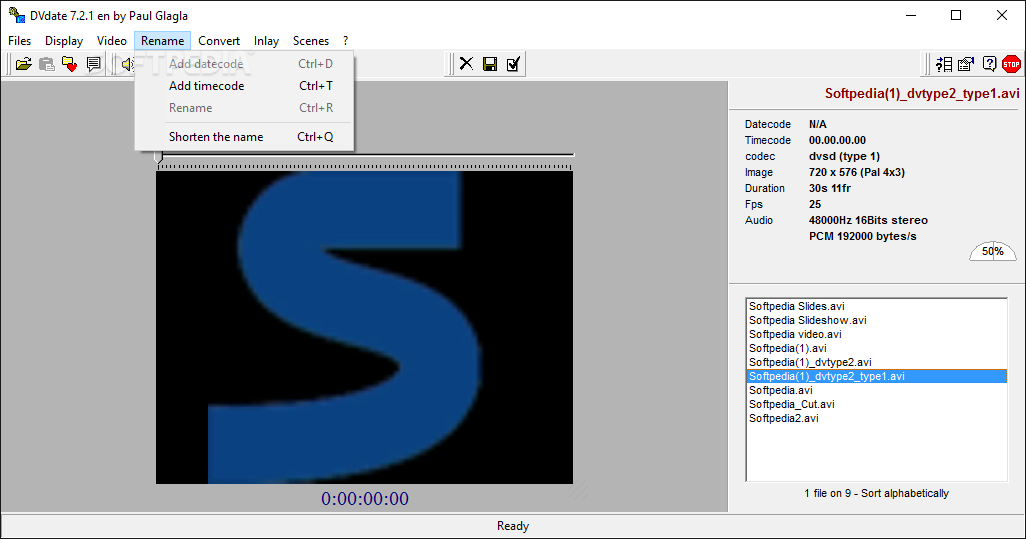This screenshot has height=539, width=1026.
Task: Open a file with the folder icon
Action: (x=24, y=64)
